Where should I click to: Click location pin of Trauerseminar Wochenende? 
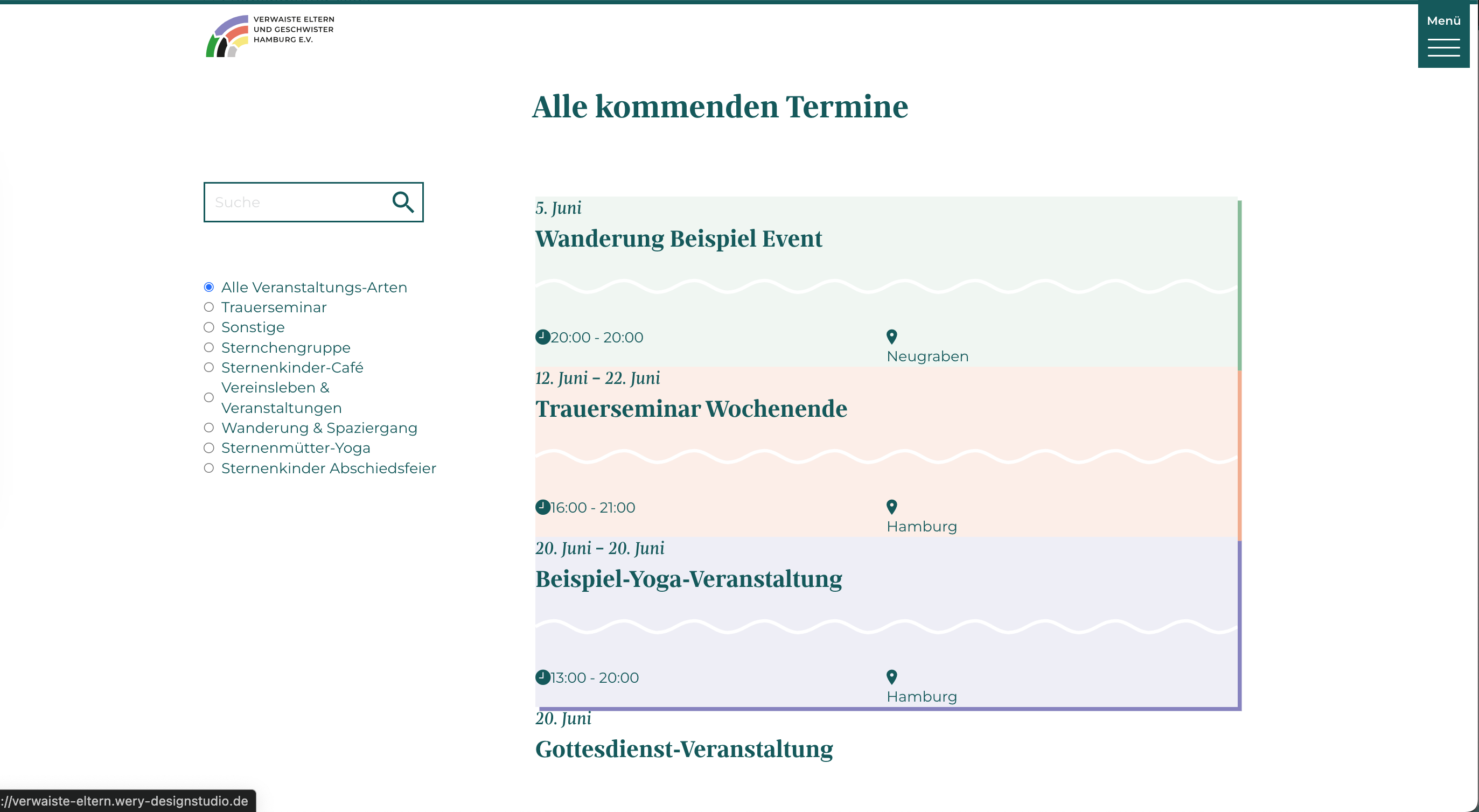[891, 507]
